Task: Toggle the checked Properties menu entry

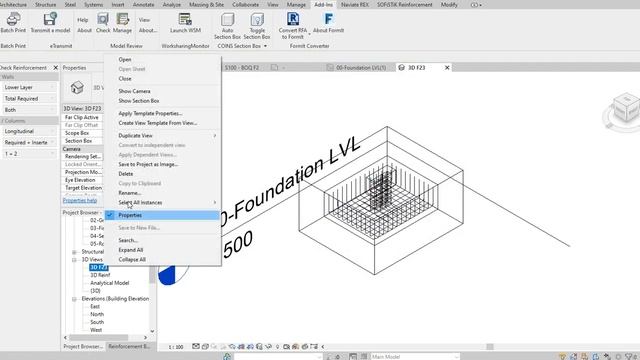Action: (x=162, y=215)
